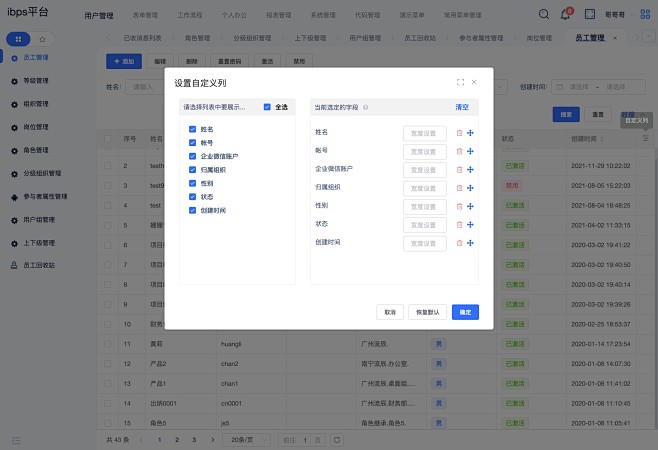
Task: Click move handle for 企业微信账户 field
Action: coord(470,170)
